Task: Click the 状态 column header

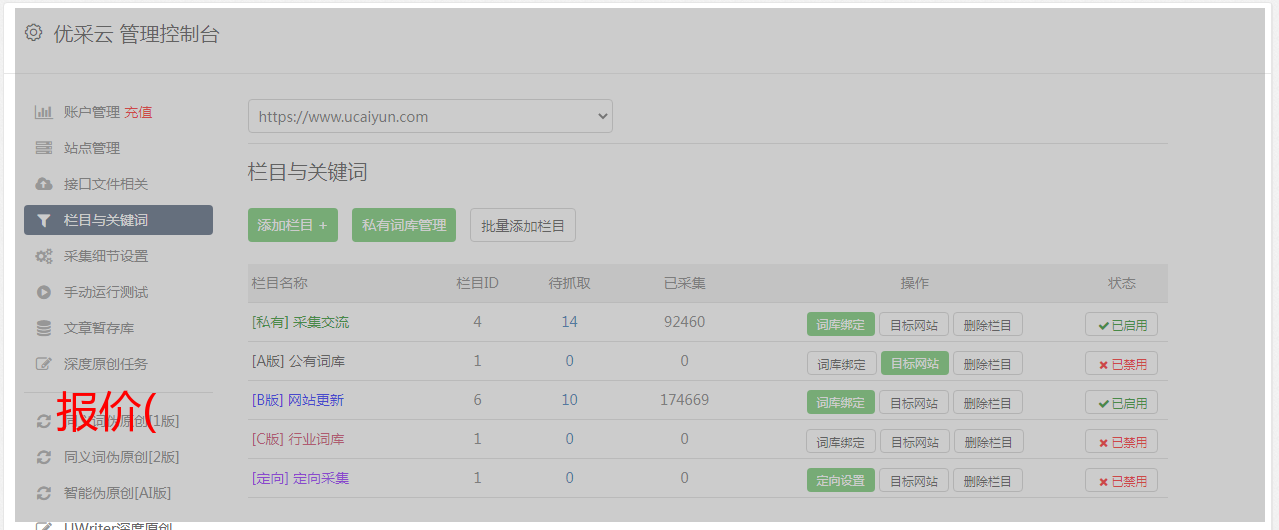Action: tap(1122, 283)
